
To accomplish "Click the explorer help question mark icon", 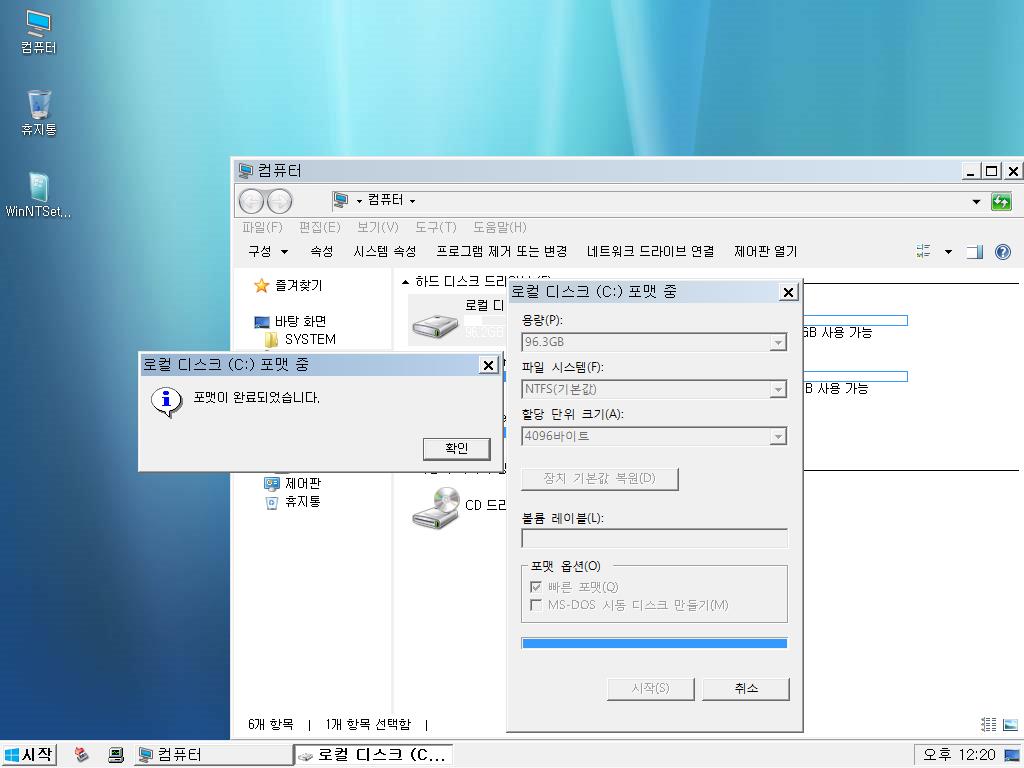I will tap(1002, 252).
